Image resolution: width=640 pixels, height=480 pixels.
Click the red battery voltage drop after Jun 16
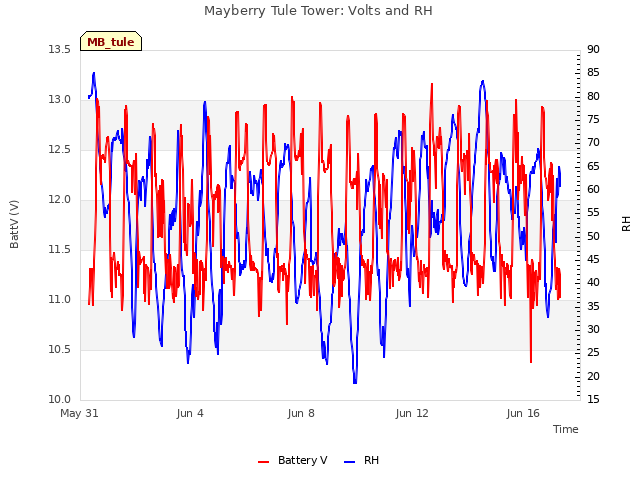[531, 361]
